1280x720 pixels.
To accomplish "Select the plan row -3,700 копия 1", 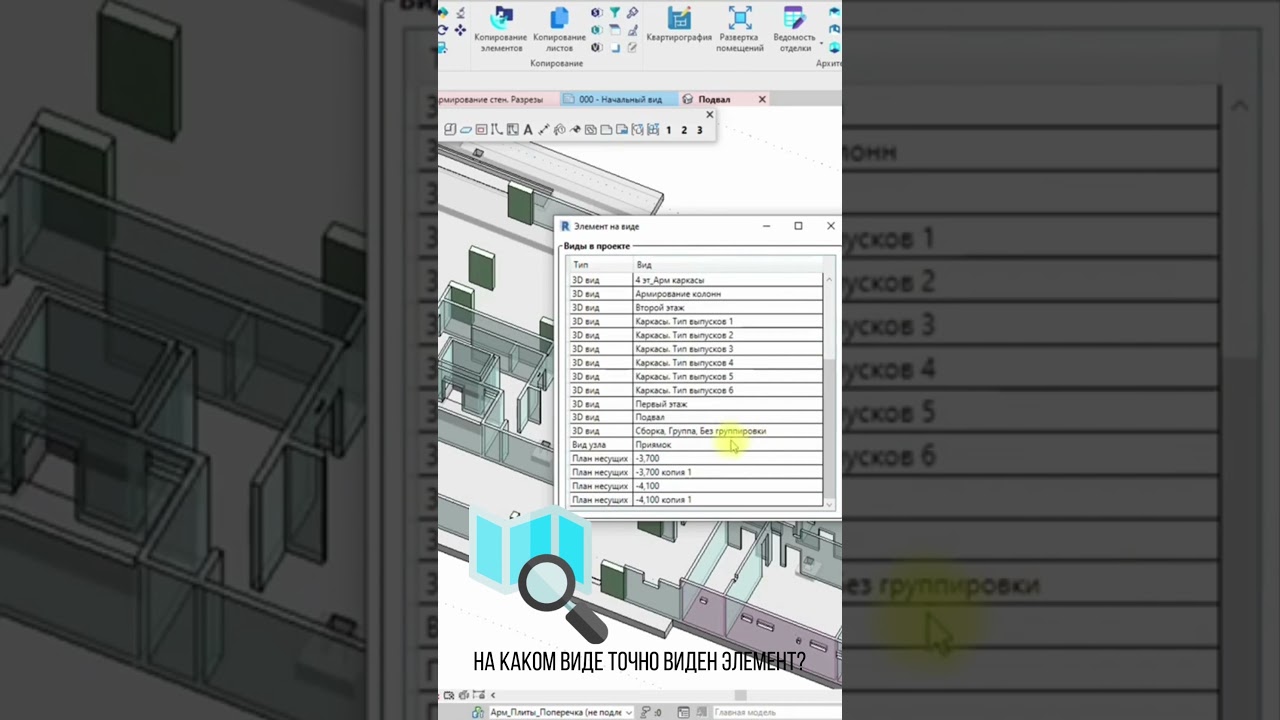I will click(696, 472).
